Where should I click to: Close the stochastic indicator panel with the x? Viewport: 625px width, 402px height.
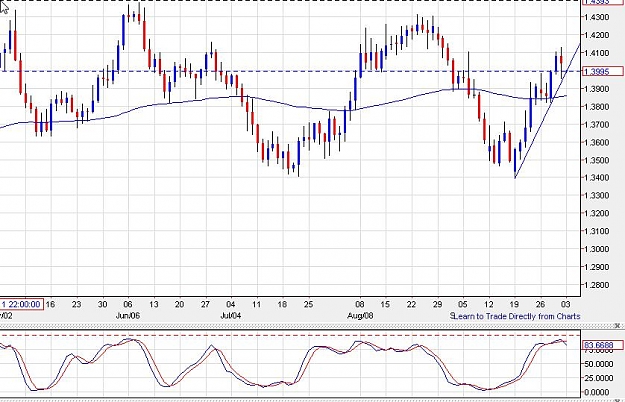619,326
